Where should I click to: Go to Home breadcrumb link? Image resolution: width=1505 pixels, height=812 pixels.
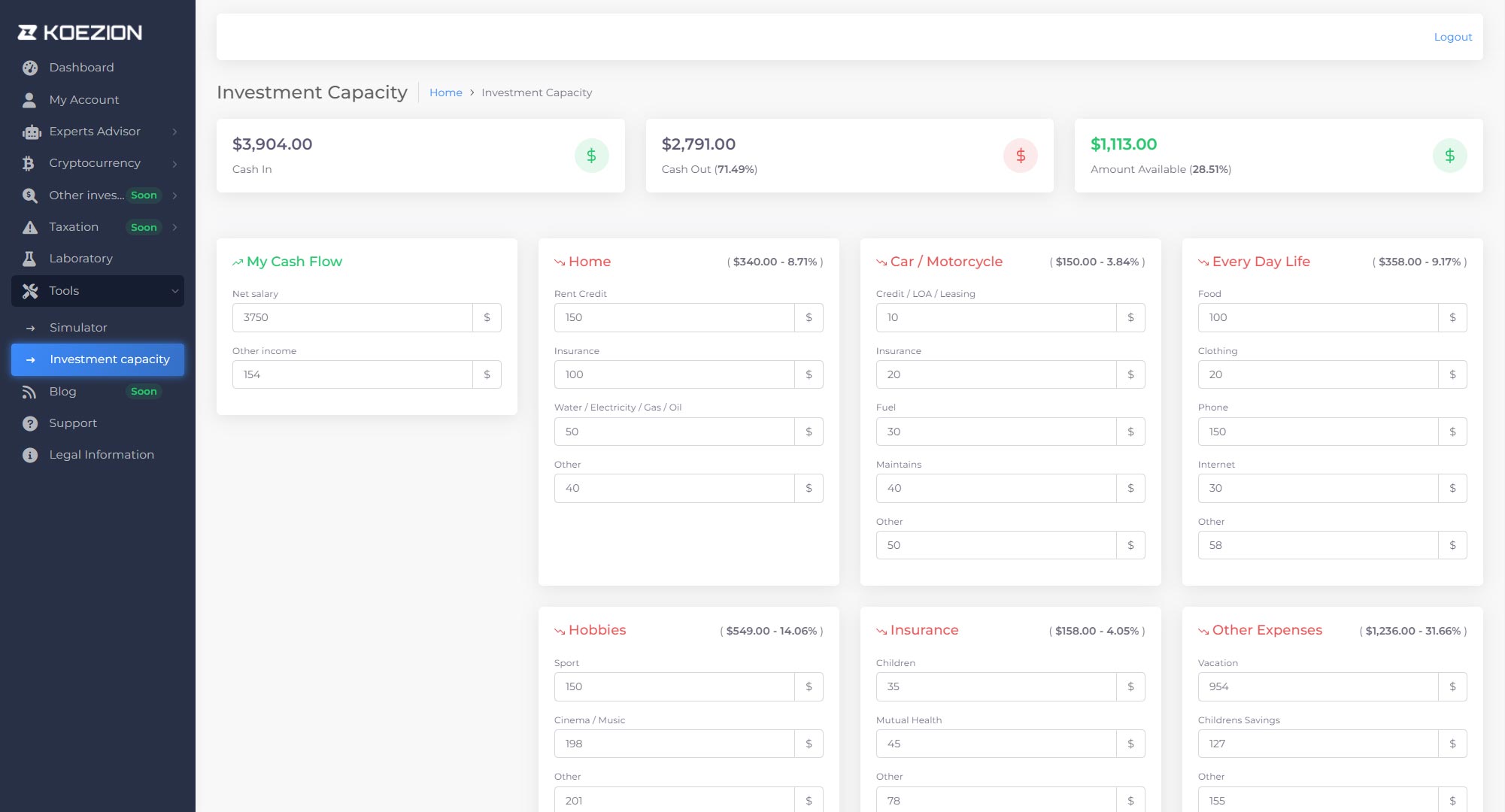(445, 92)
